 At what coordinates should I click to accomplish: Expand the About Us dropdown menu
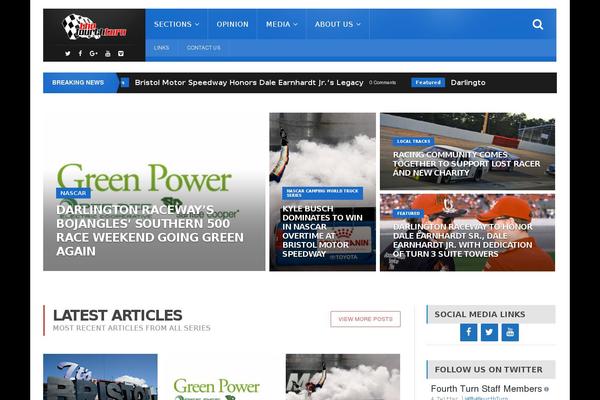338,24
